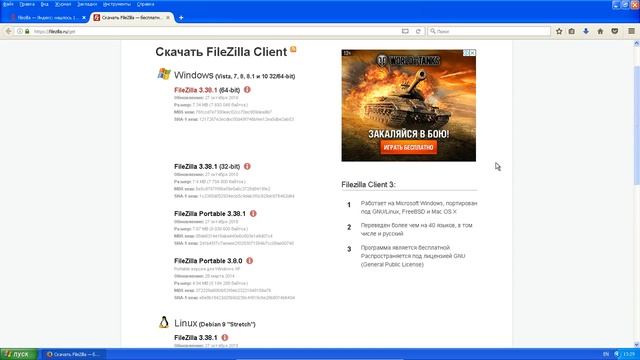Screen dimensions: 640x360
Task: Go to the browser home page
Action: [x=600, y=31]
